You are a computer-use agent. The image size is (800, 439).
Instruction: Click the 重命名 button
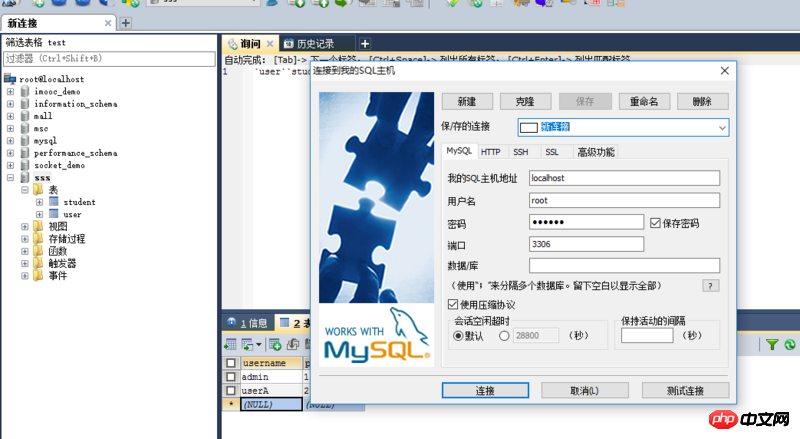coord(643,102)
